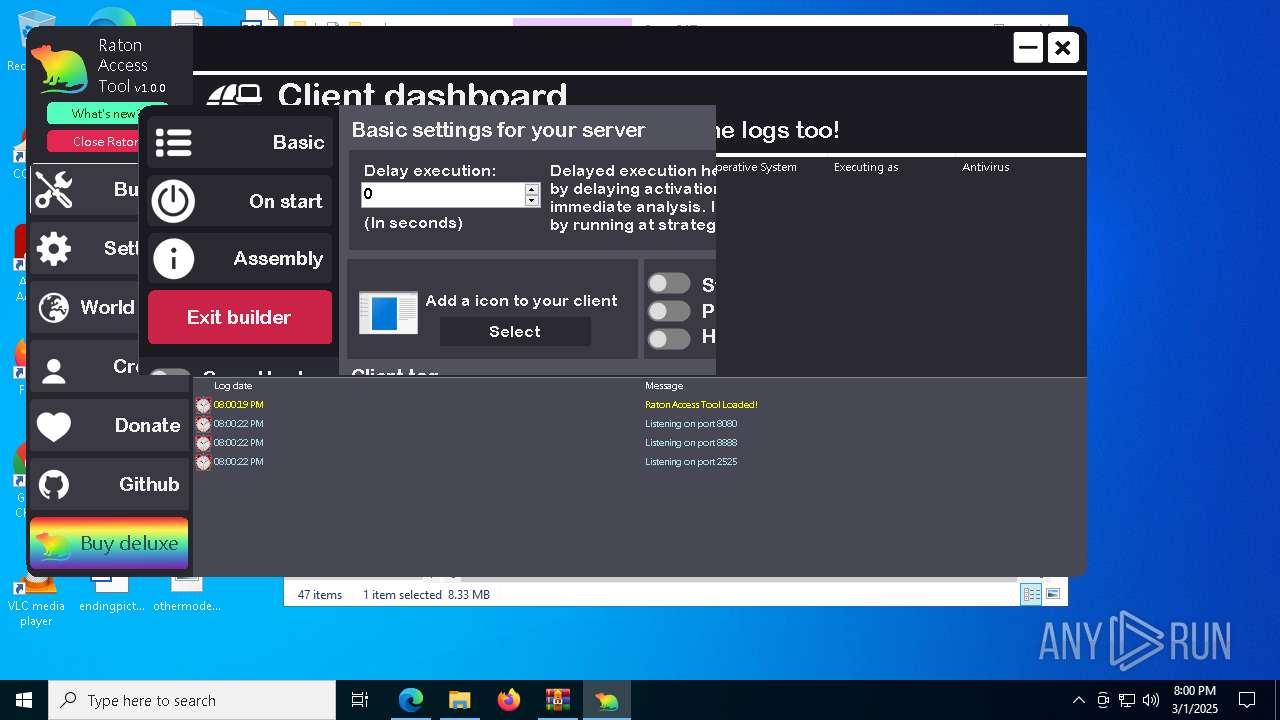The width and height of the screenshot is (1280, 720).
Task: Select the endingpict... desktop file
Action: coord(112,595)
